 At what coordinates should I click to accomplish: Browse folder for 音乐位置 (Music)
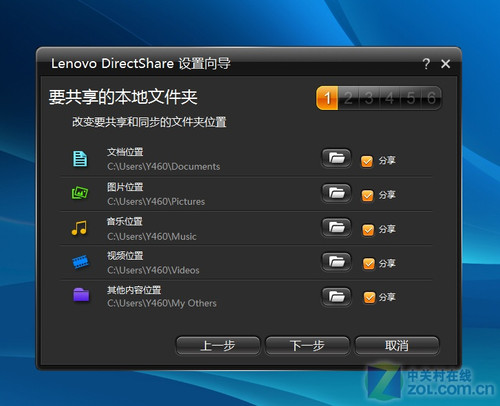[336, 228]
